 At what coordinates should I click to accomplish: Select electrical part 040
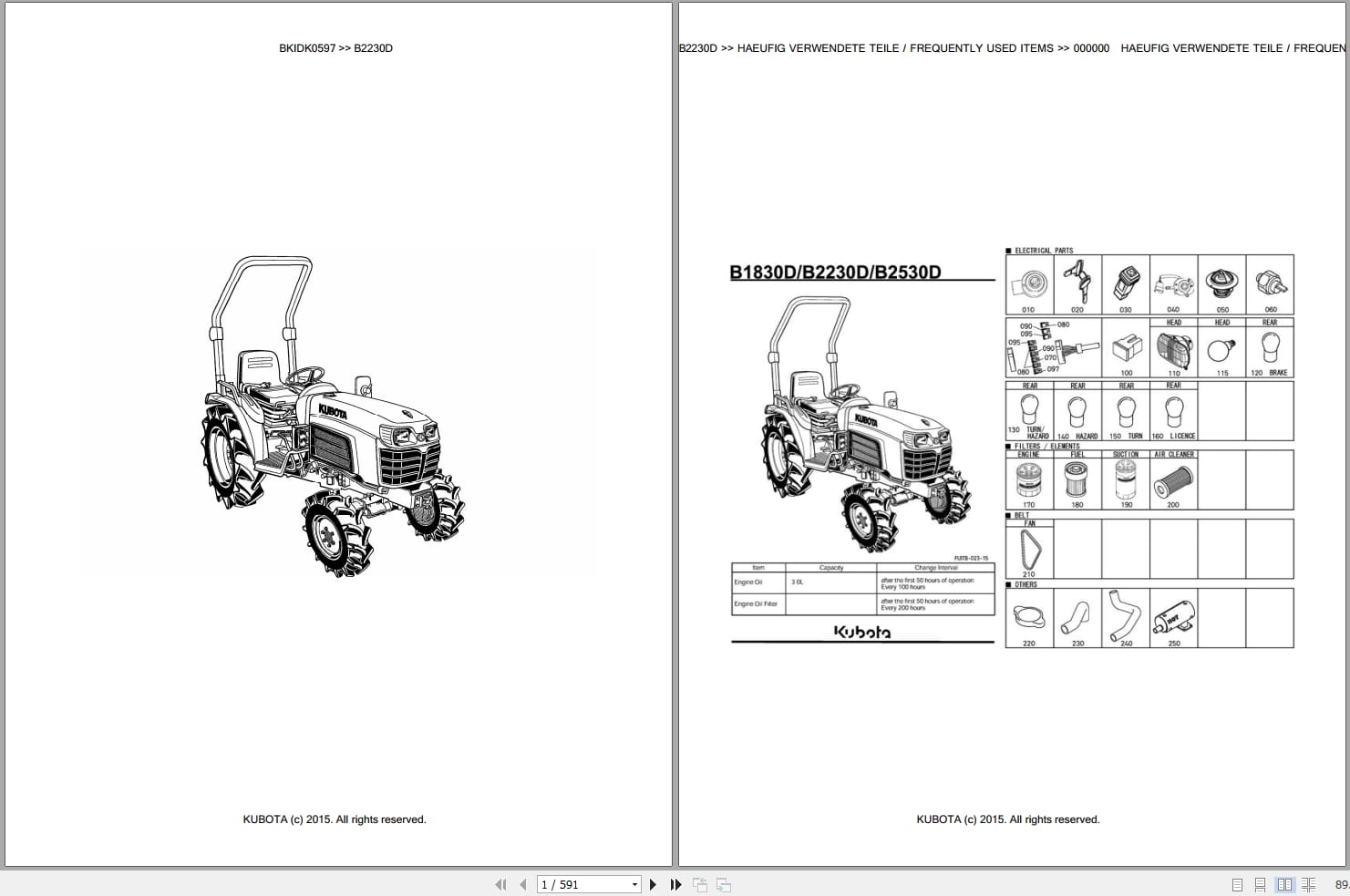tap(1174, 285)
